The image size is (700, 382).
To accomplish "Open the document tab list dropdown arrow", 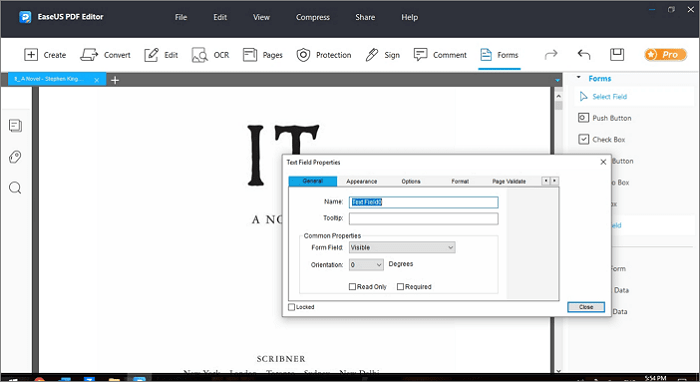I will (557, 80).
